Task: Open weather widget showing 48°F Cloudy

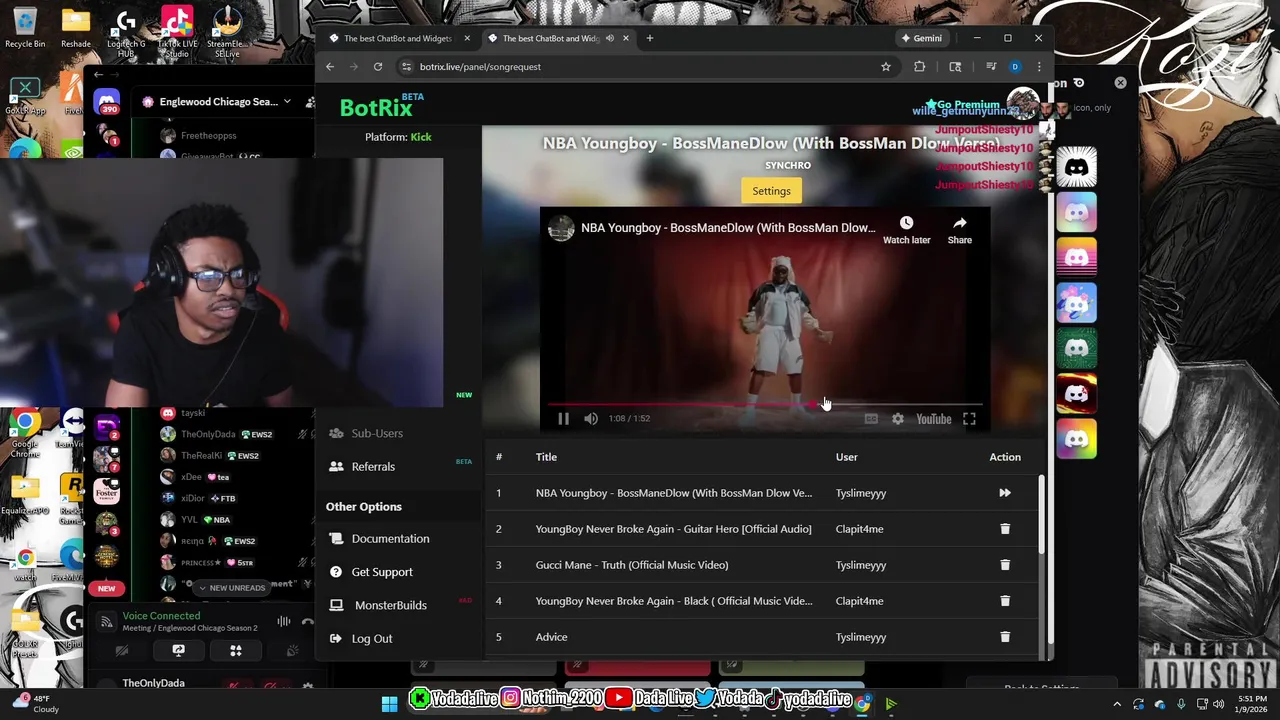Action: (x=35, y=704)
